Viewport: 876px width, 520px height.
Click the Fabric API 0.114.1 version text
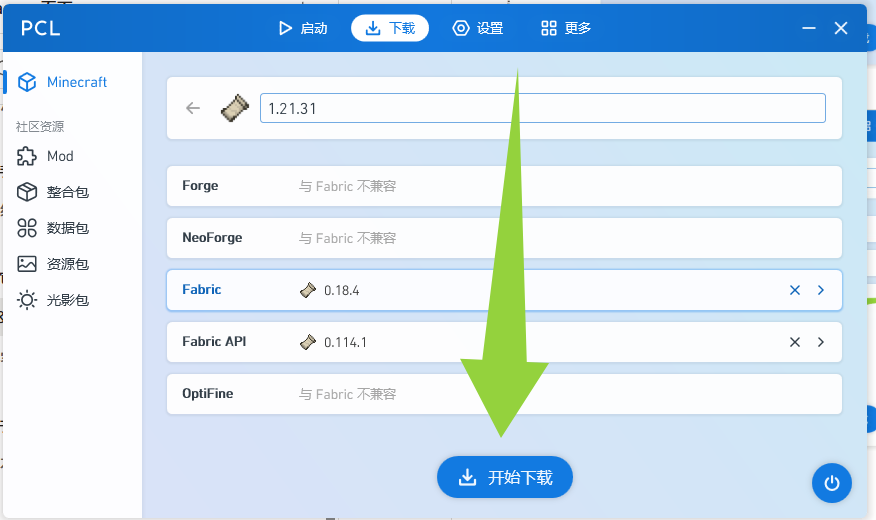point(345,342)
